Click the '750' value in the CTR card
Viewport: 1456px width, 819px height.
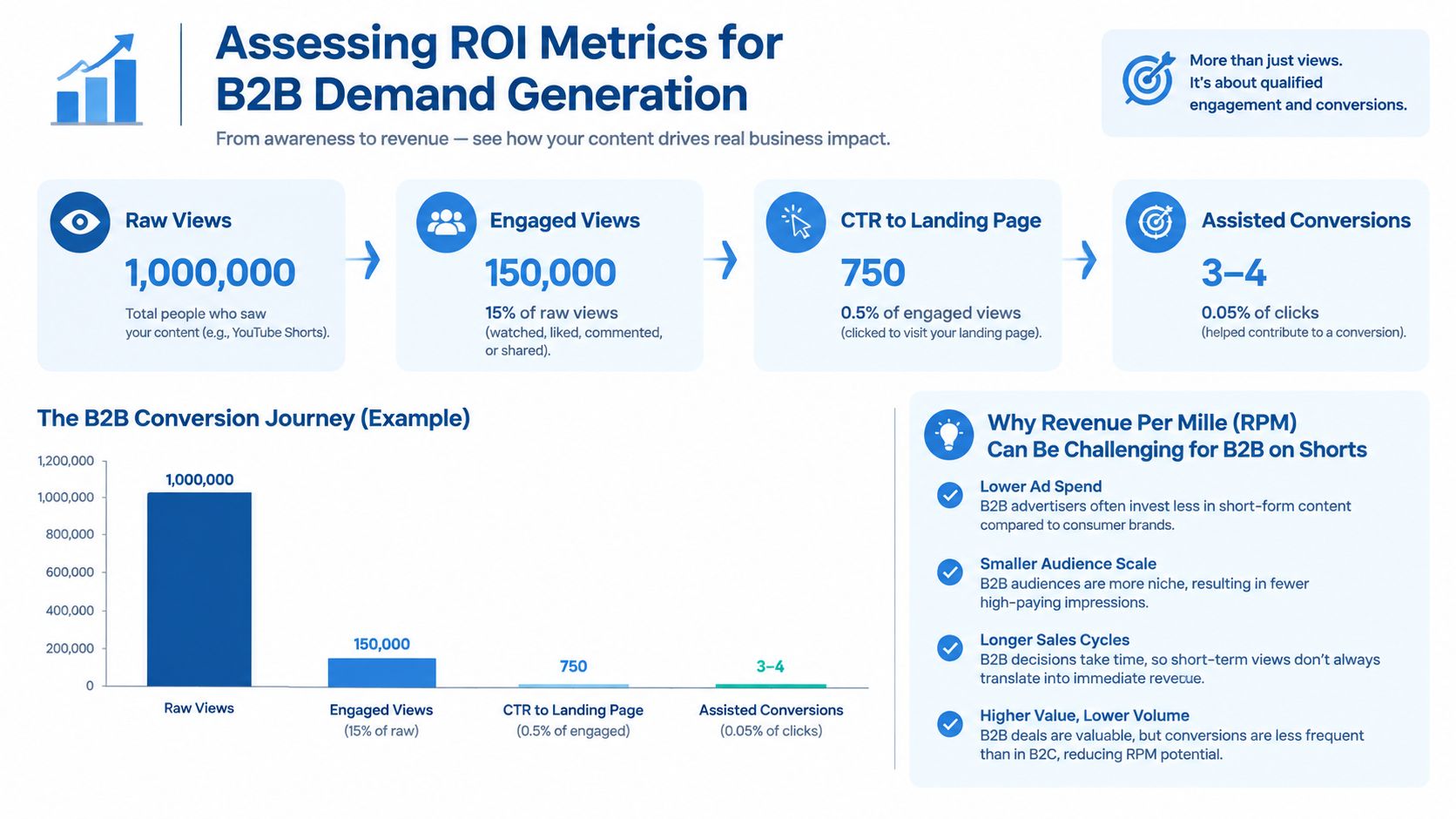[873, 273]
